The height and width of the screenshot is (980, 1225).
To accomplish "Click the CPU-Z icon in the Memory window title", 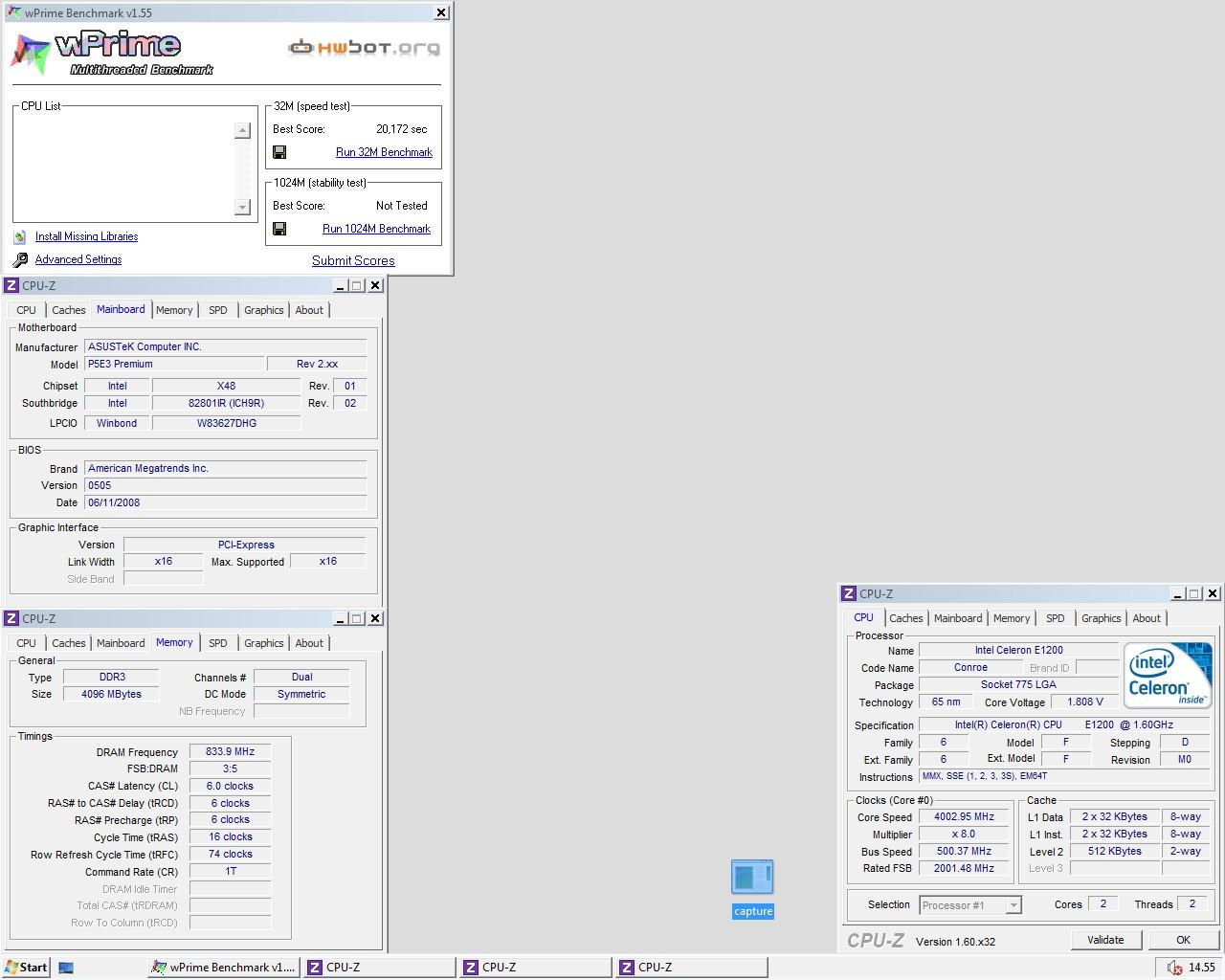I will 11,618.
